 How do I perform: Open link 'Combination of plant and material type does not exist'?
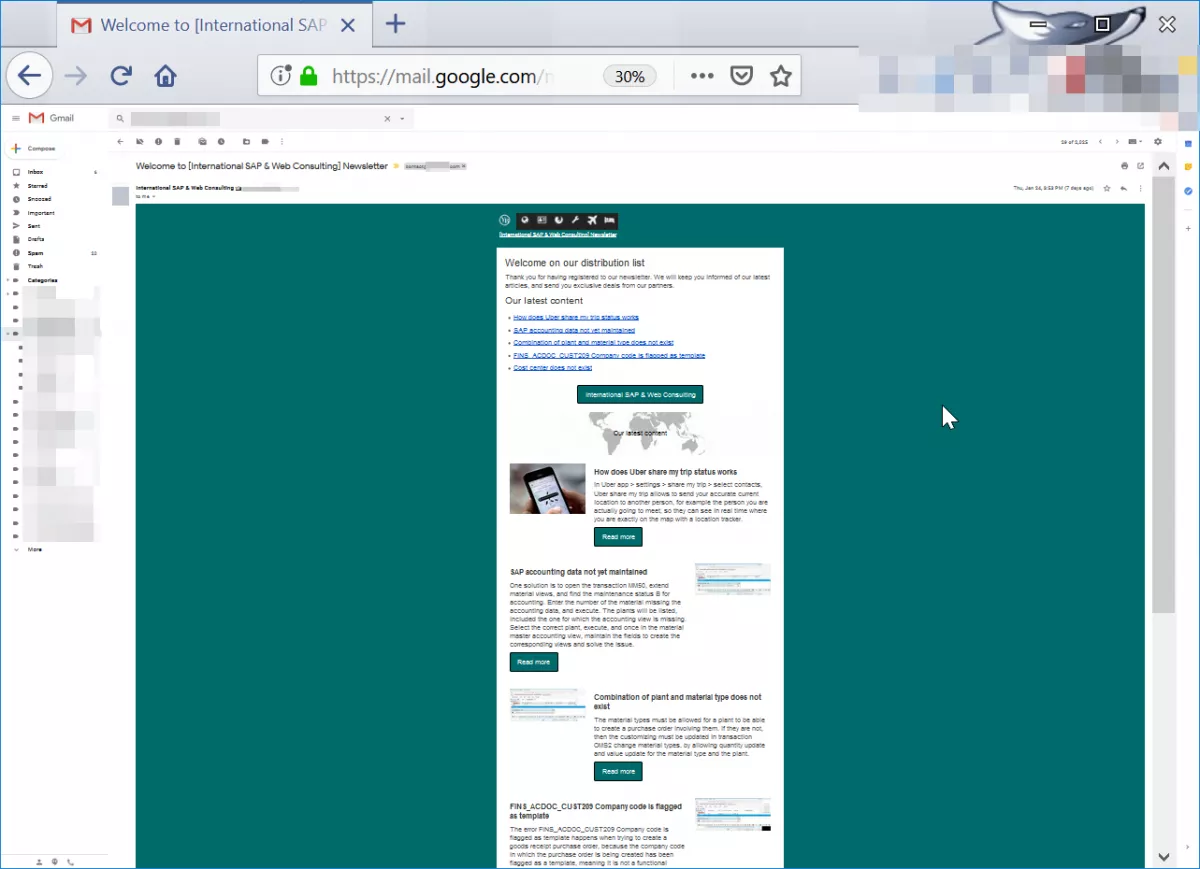(594, 343)
